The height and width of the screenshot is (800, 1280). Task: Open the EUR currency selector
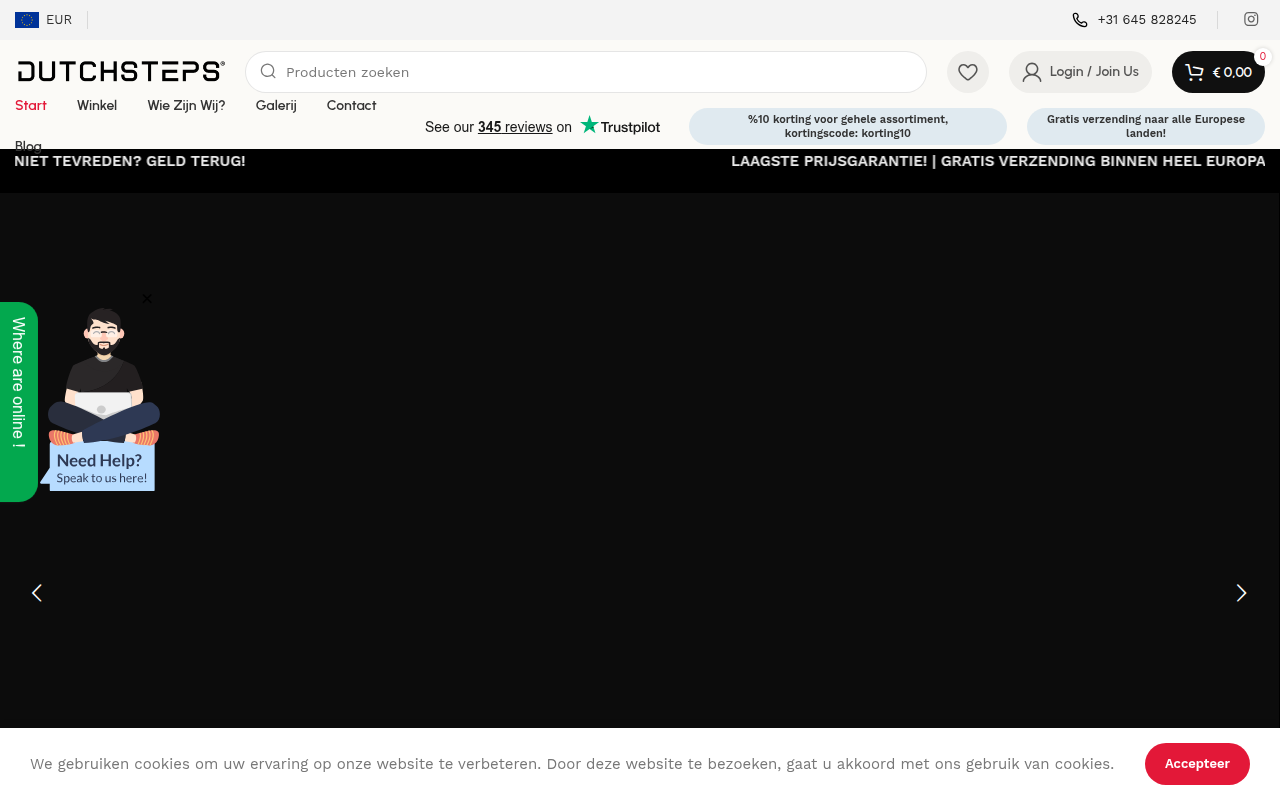[43, 20]
